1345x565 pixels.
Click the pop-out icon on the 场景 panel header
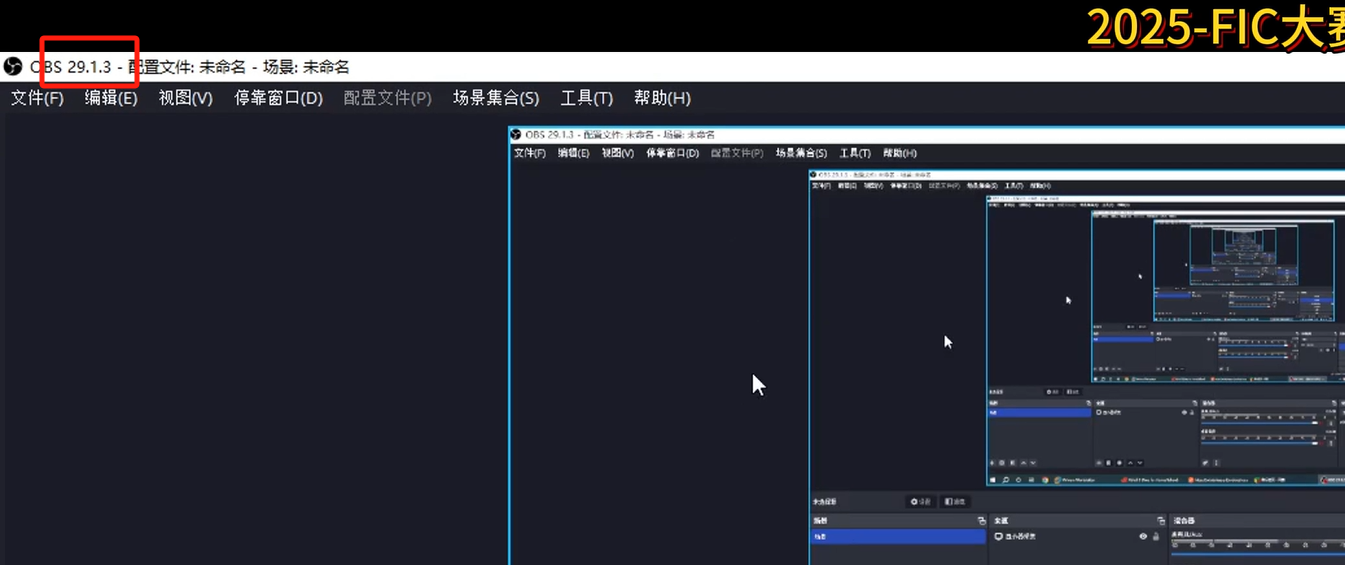[x=981, y=521]
